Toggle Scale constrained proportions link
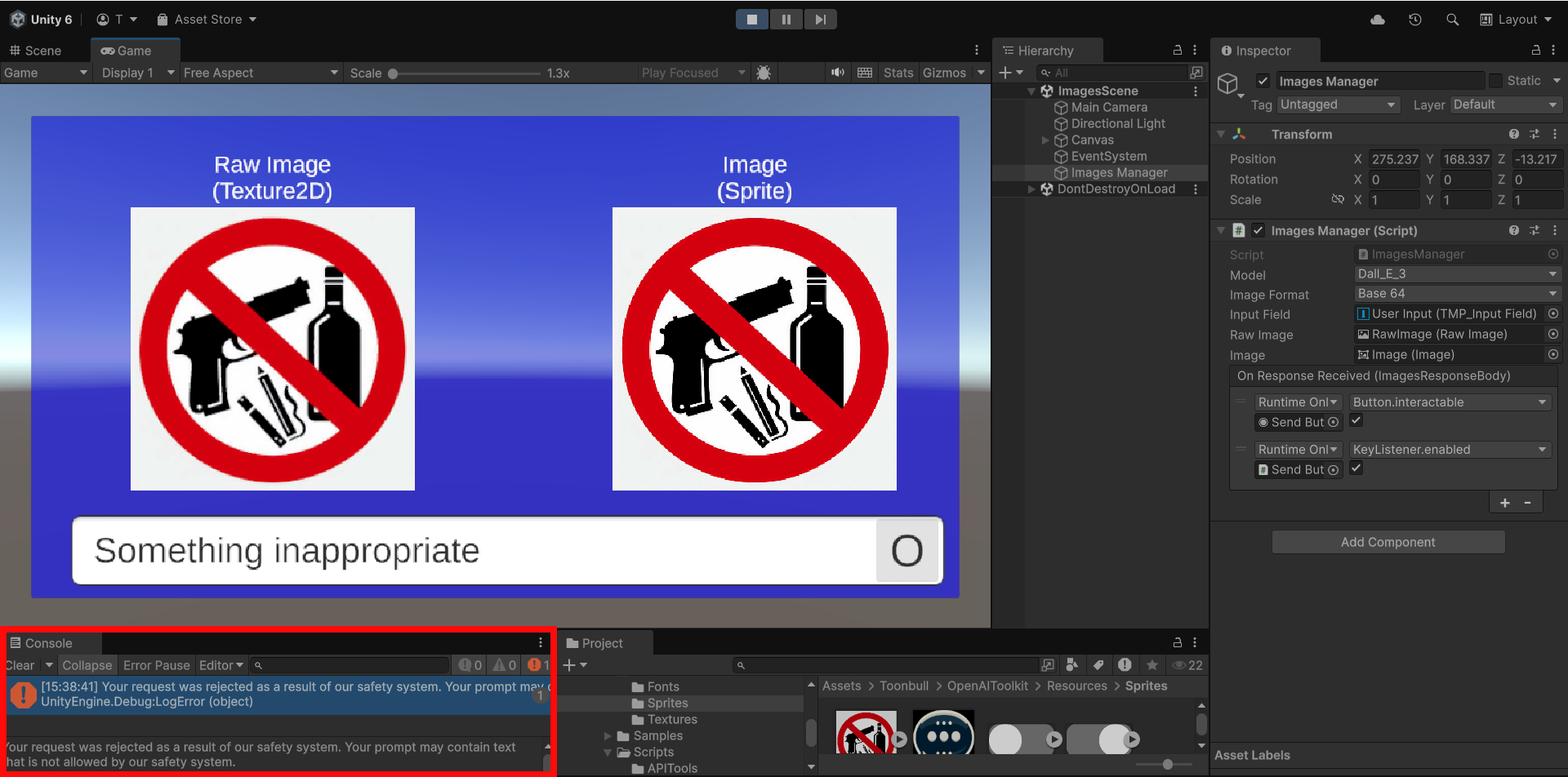 (1338, 200)
